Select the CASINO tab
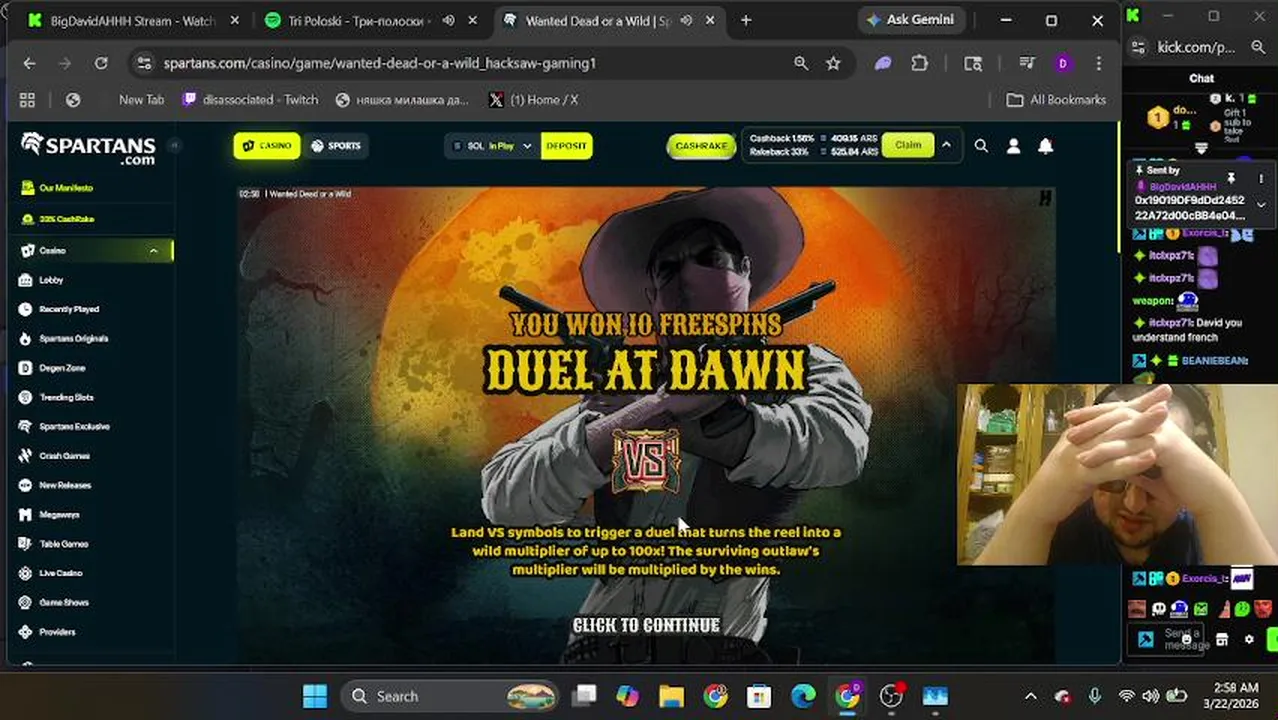The height and width of the screenshot is (720, 1278). [267, 146]
